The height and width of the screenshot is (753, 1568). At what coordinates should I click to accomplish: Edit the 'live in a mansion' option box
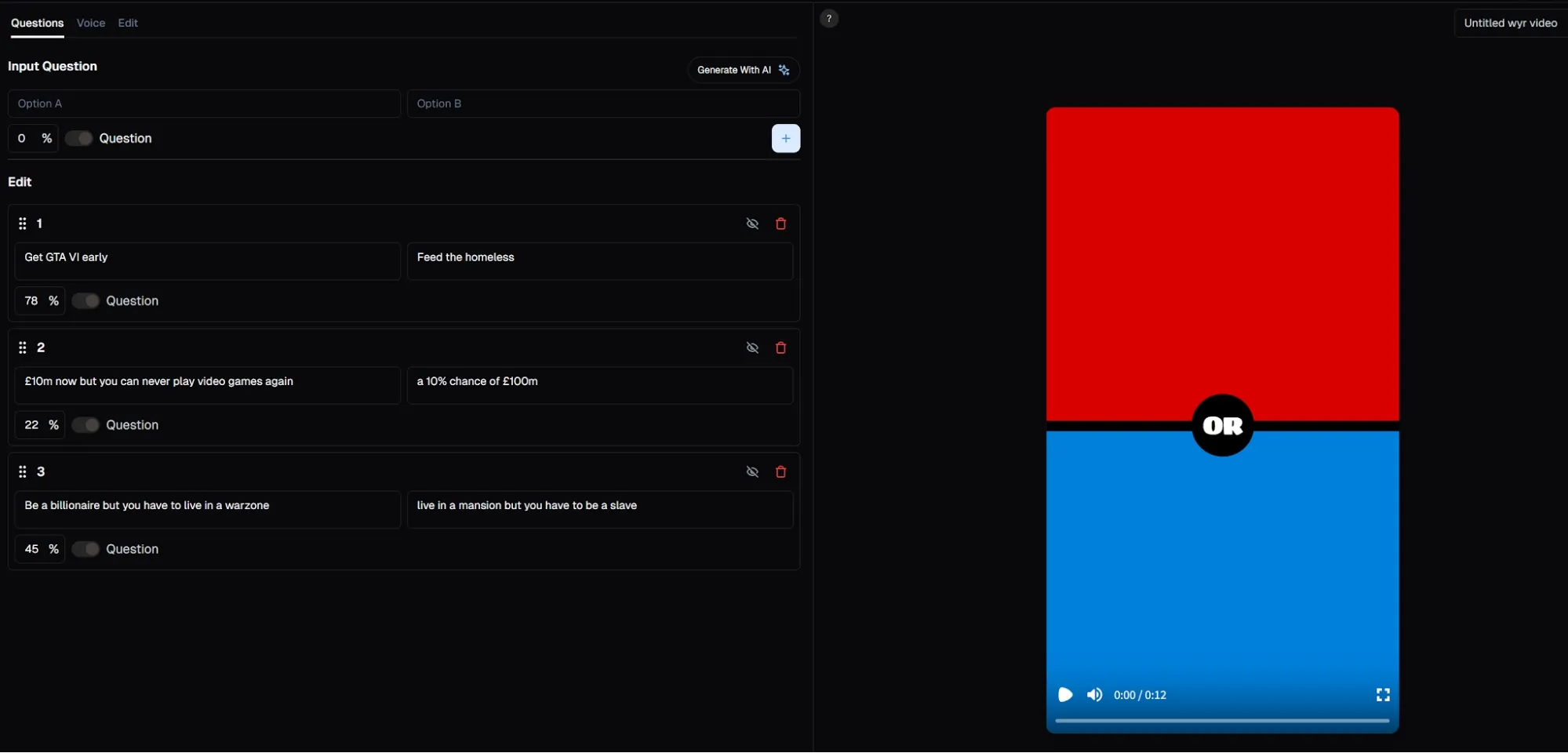(x=600, y=509)
